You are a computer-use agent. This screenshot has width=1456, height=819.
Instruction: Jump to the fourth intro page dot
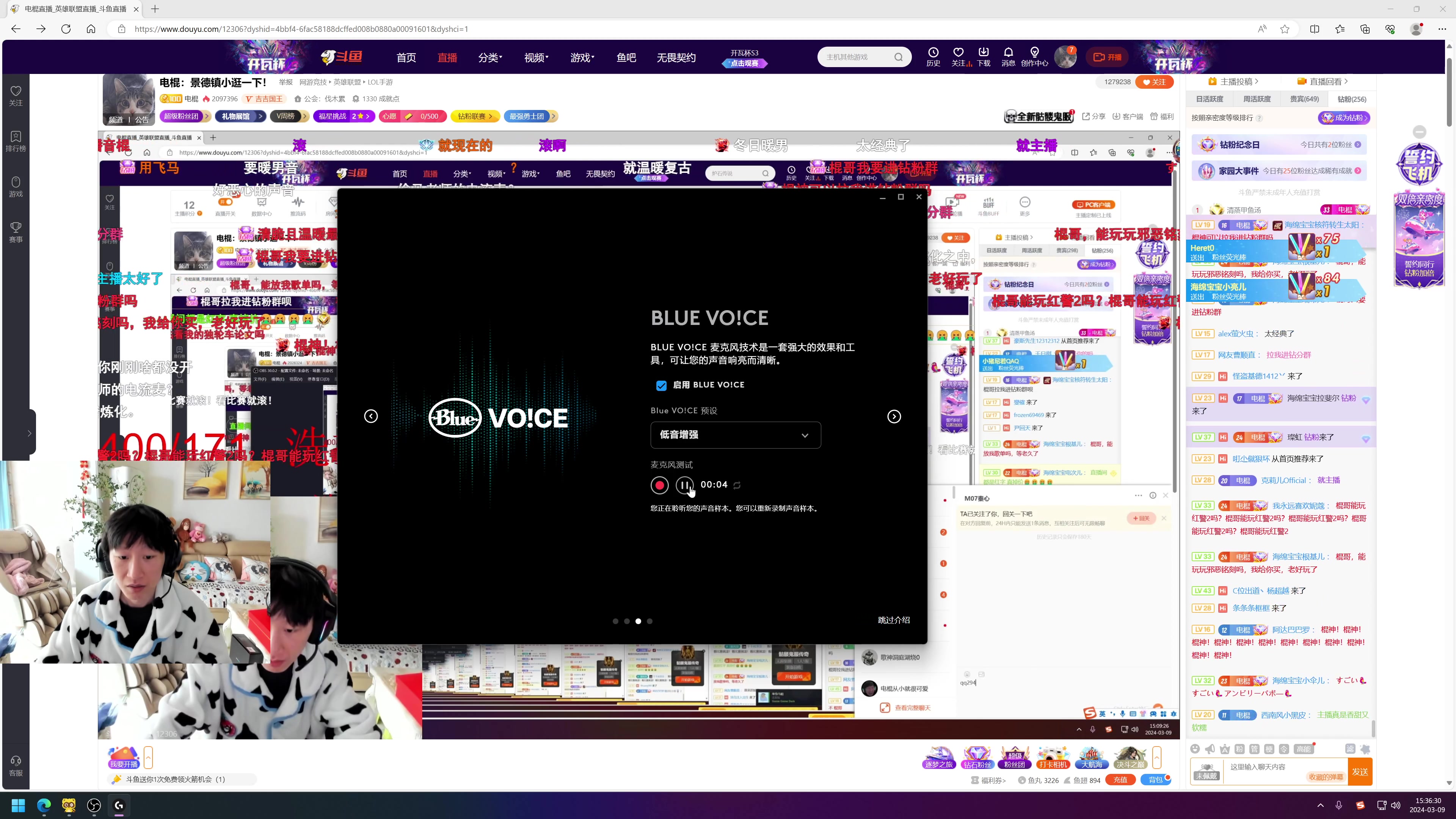coord(650,621)
